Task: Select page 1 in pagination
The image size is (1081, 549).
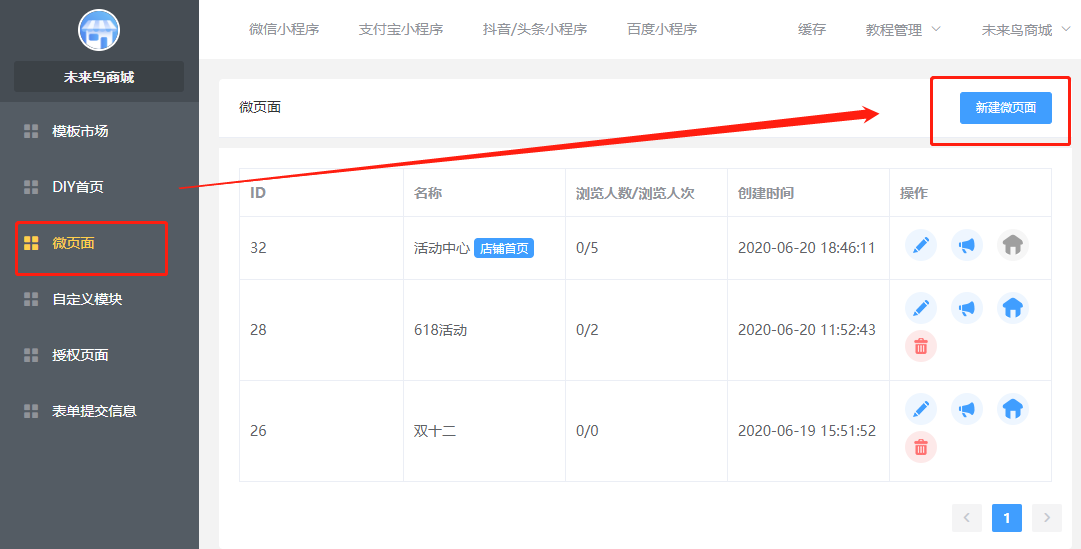Action: (1006, 517)
